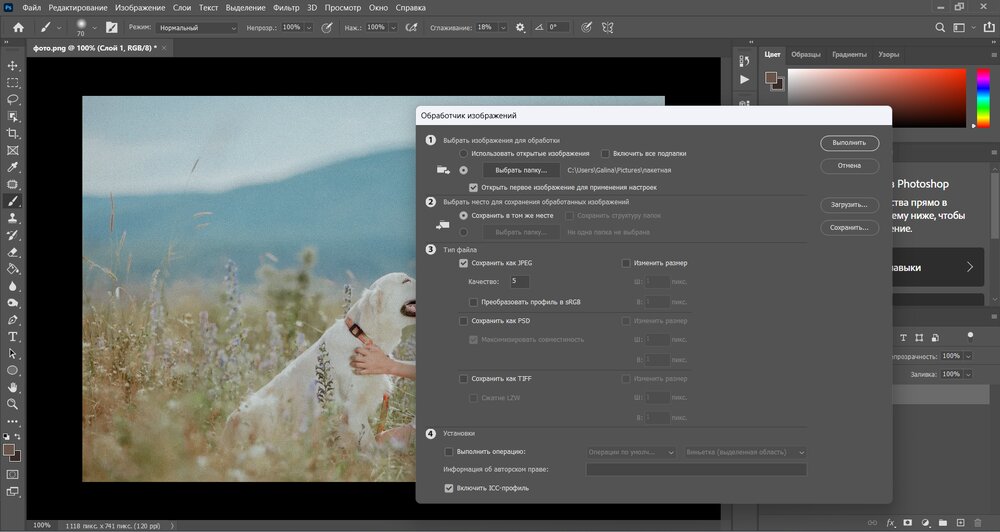Uncheck 'Сохранить как JPEG' checkbox

click(463, 263)
